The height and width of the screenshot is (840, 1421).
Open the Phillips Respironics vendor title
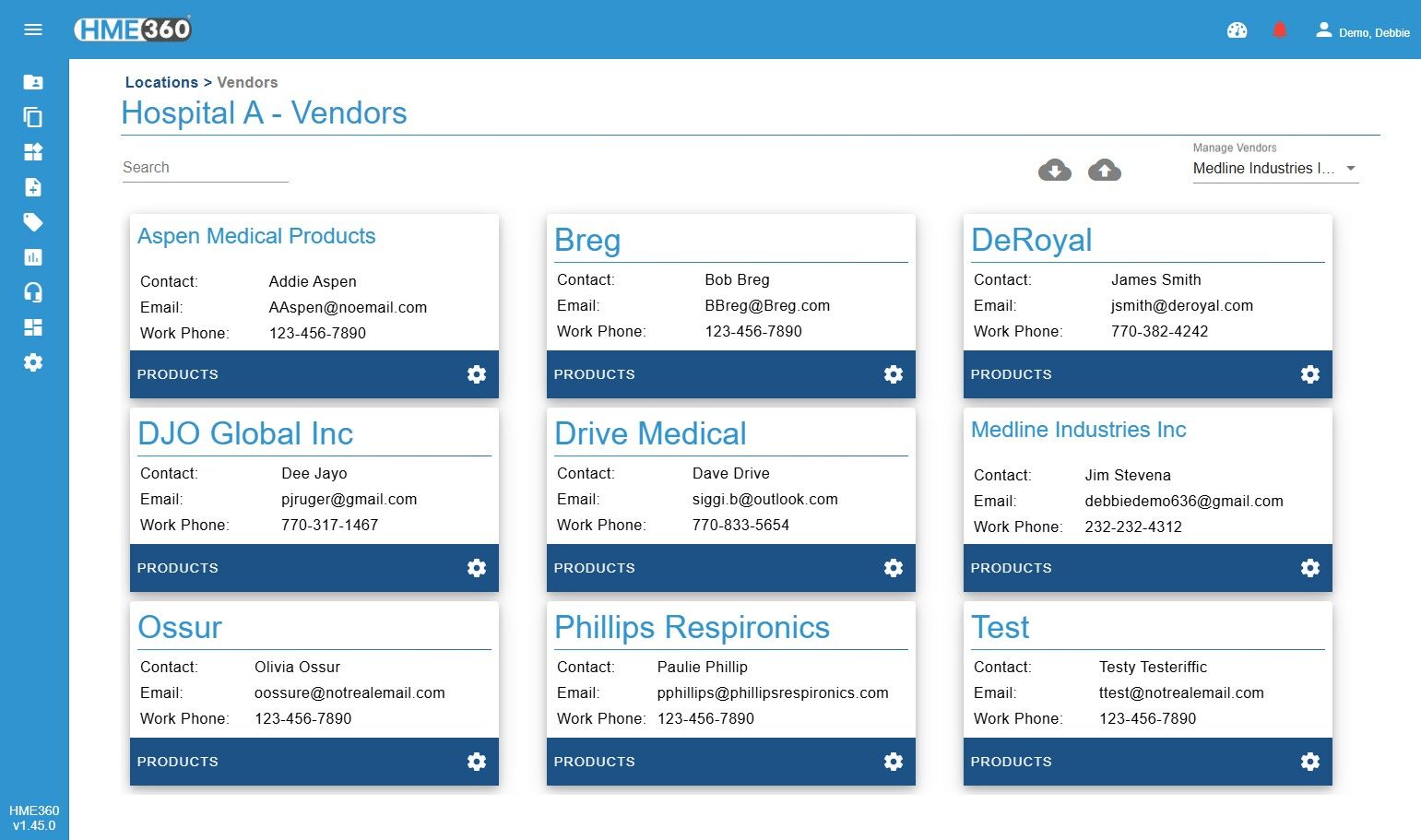(x=692, y=627)
